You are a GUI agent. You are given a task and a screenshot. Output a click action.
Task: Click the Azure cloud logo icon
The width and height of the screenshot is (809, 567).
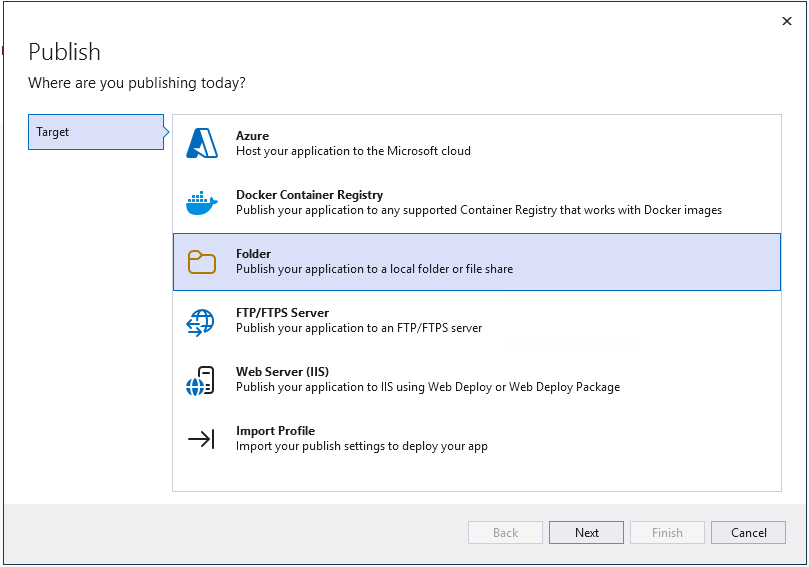(202, 144)
